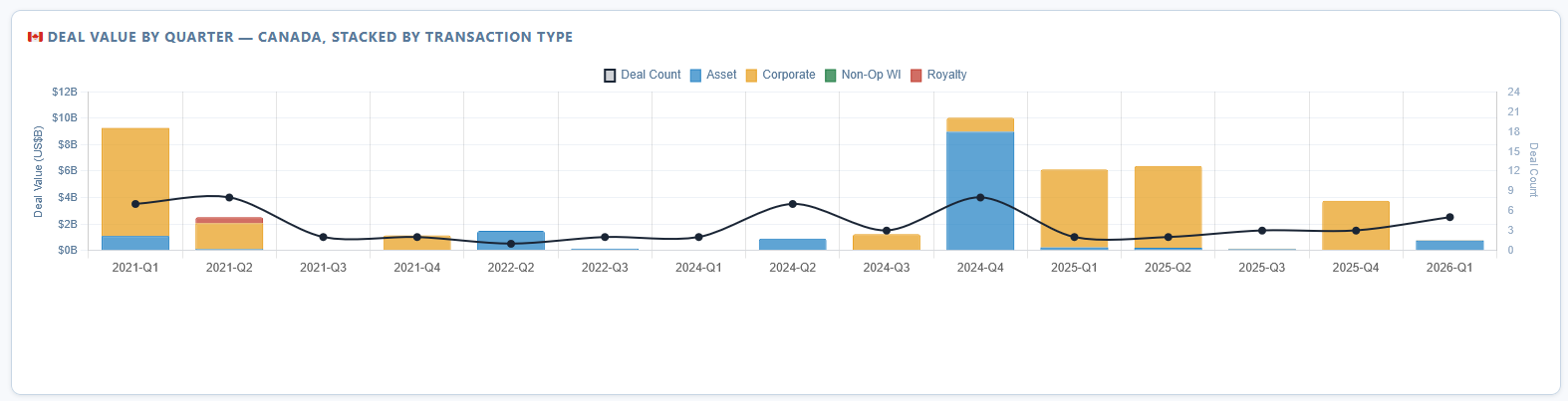Click the deal count point at 2021-Q2
This screenshot has height=401, width=1568.
point(229,197)
